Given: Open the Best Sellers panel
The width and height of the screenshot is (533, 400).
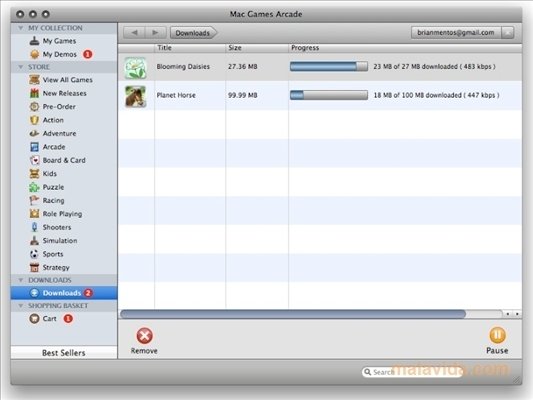Looking at the screenshot, I should click(x=64, y=353).
